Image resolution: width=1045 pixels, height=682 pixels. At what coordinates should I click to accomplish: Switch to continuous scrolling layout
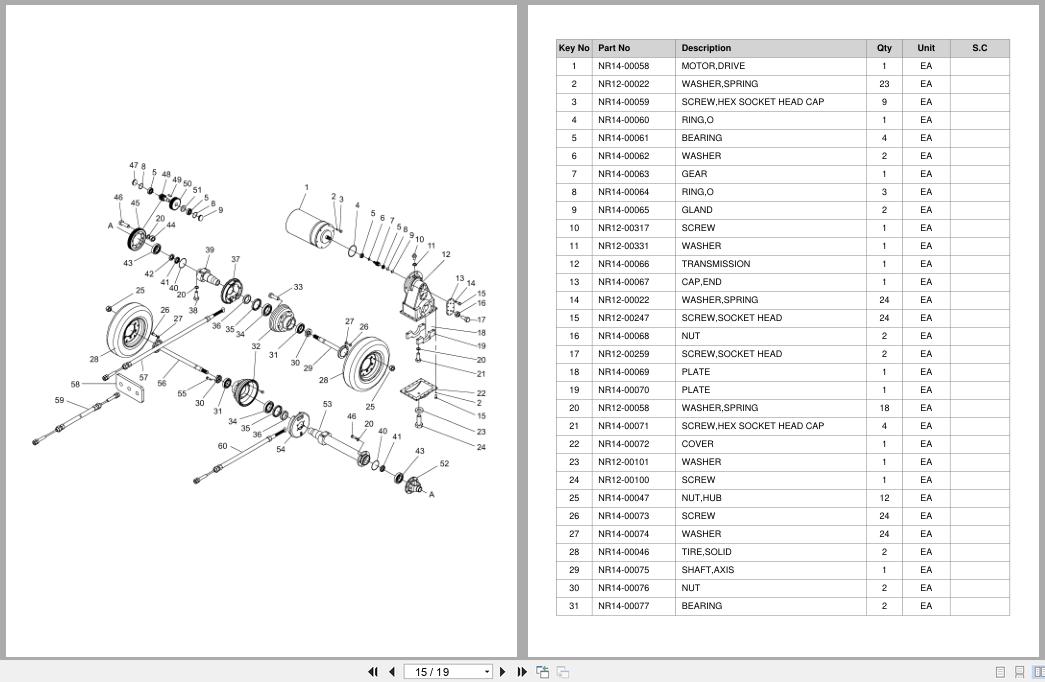click(x=1019, y=672)
